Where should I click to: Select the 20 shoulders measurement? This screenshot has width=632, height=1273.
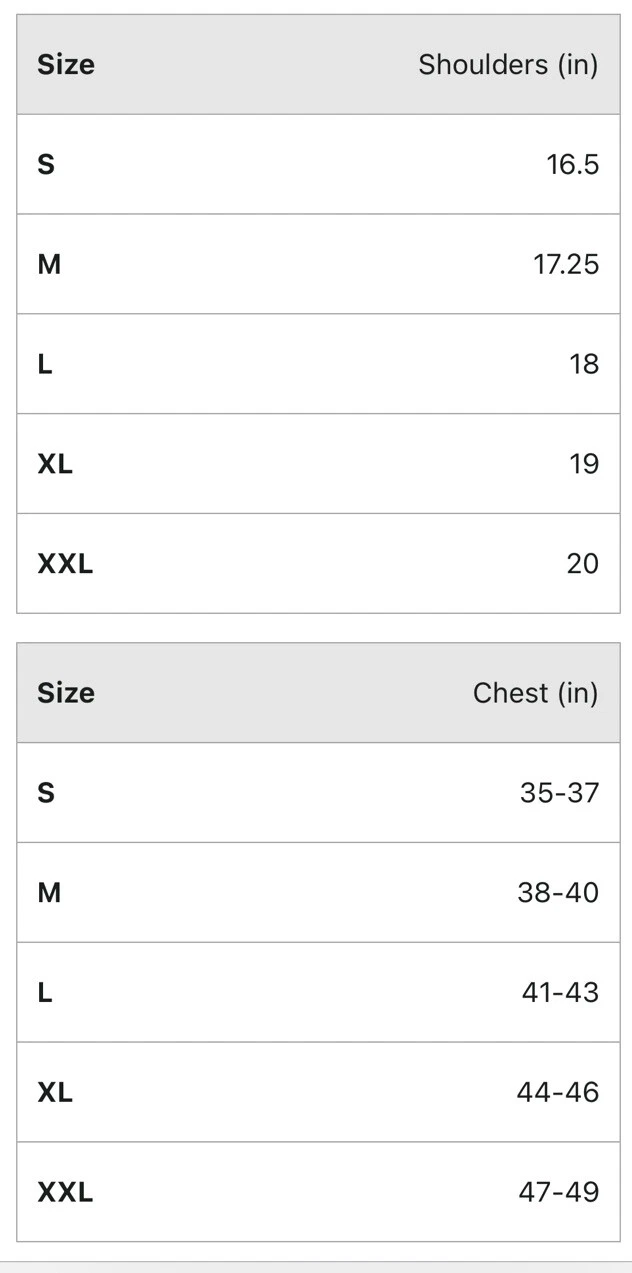click(582, 564)
